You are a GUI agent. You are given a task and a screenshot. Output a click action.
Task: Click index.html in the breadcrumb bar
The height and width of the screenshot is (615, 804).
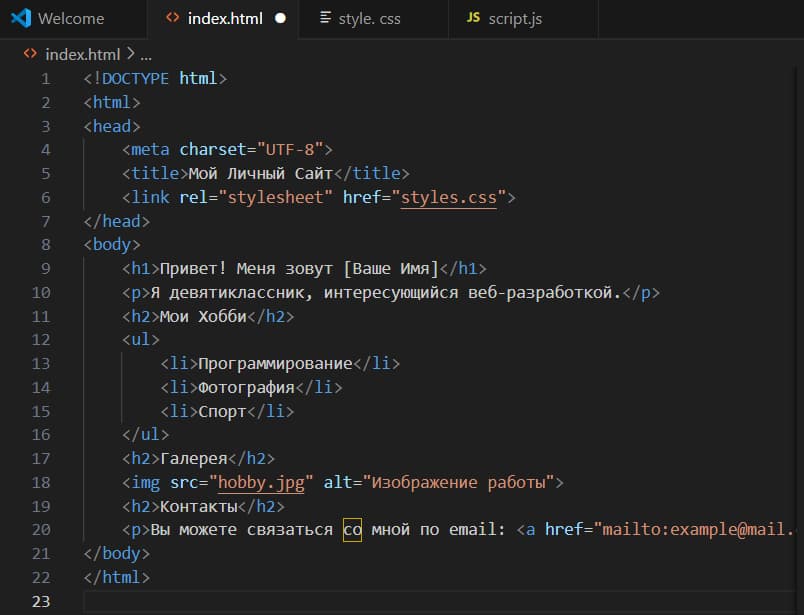(x=83, y=54)
